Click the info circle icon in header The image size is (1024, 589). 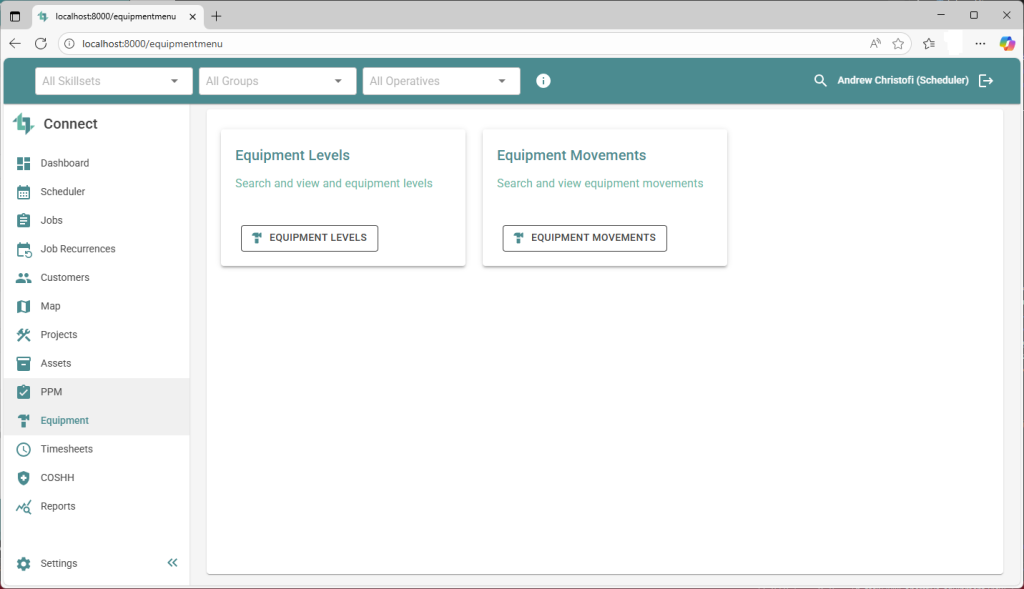coord(543,81)
